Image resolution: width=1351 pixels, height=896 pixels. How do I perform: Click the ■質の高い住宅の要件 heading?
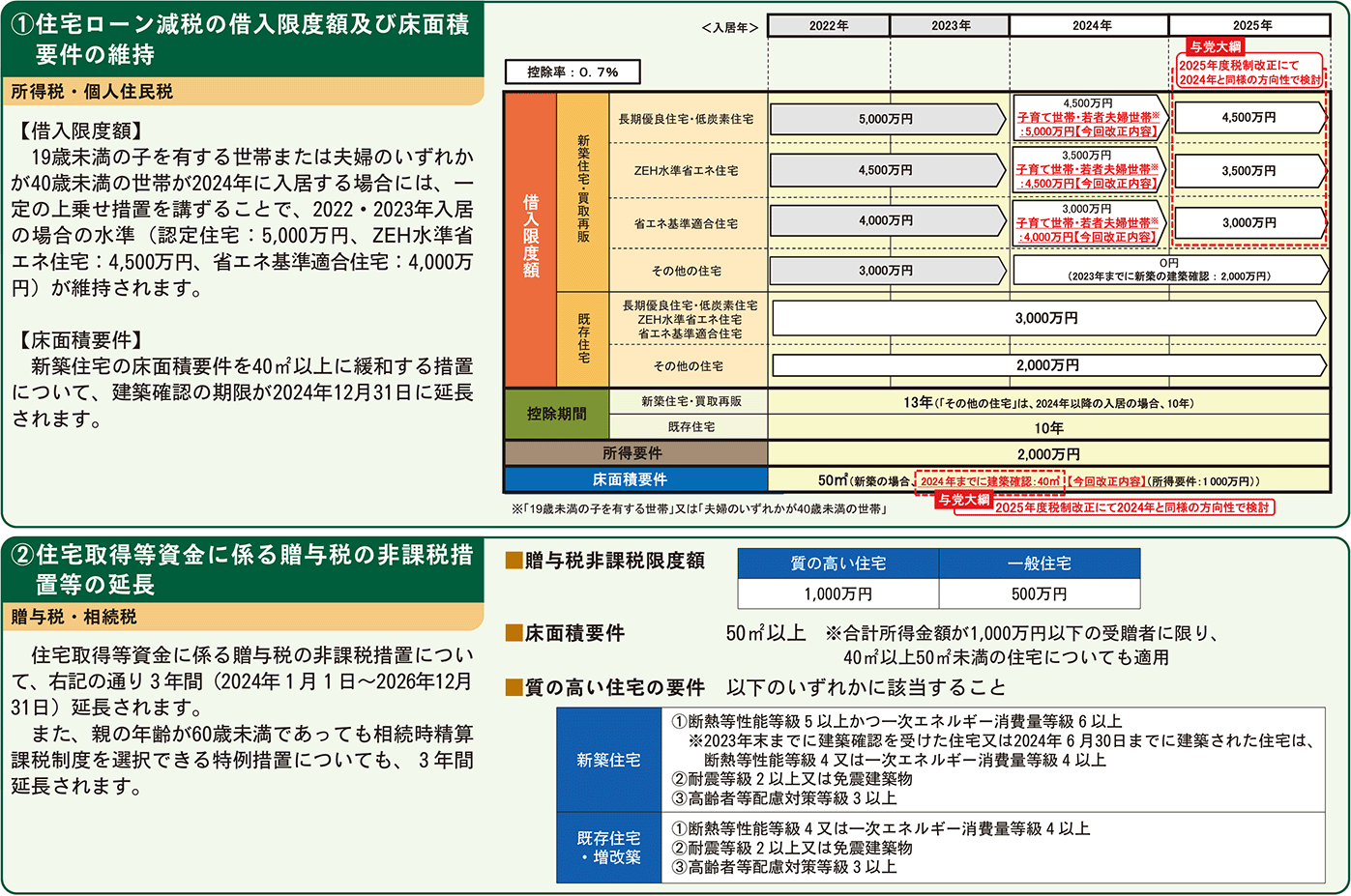(605, 687)
